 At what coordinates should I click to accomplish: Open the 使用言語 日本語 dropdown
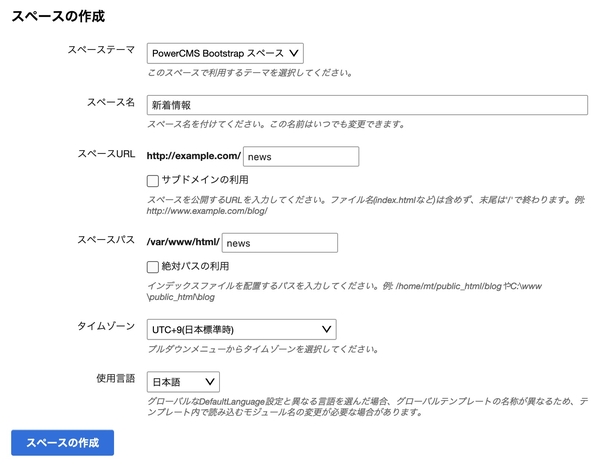(183, 382)
